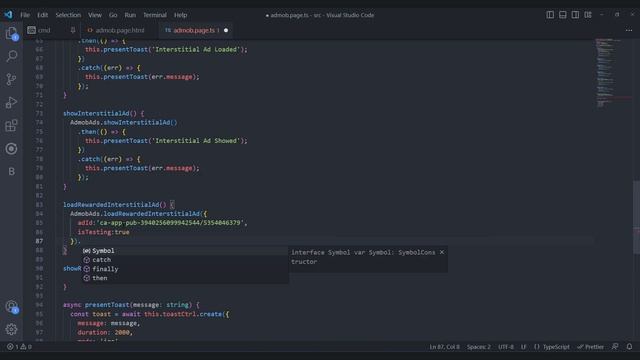Click the pin icon on cmd tab
640x360 pixels.
(73, 30)
